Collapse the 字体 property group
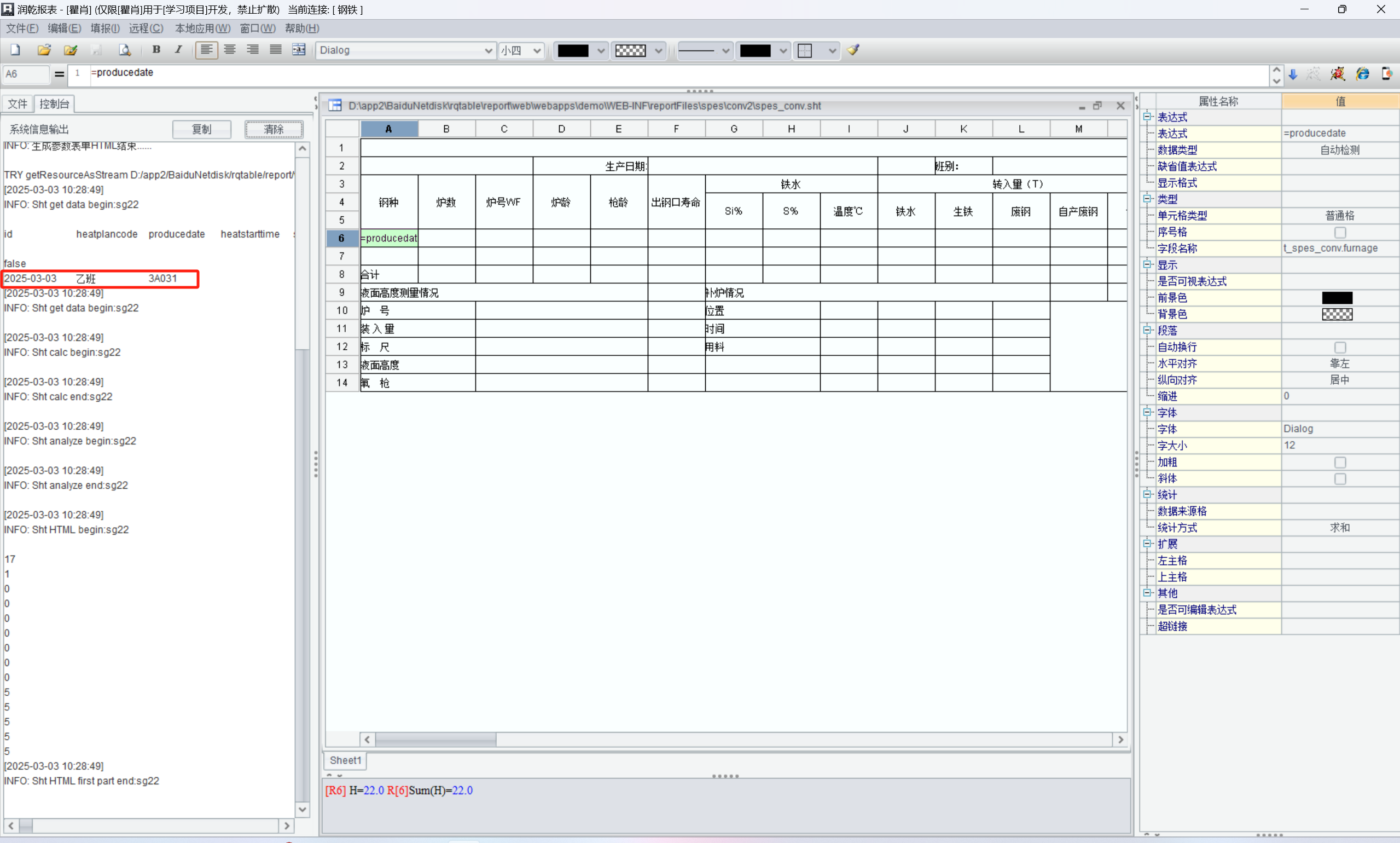1400x843 pixels. tap(1147, 412)
